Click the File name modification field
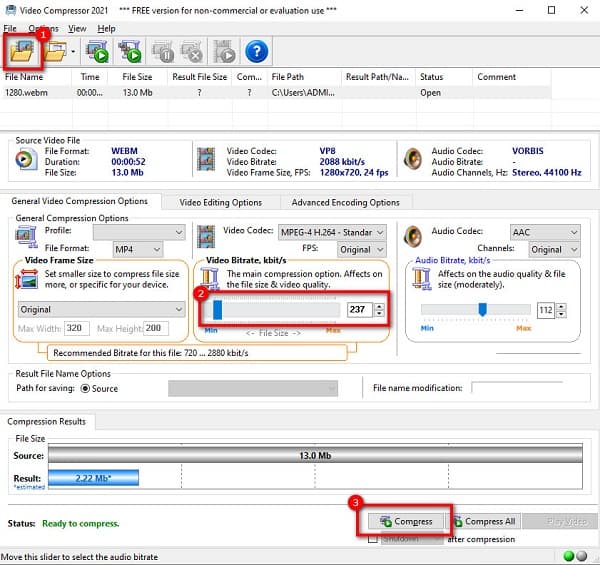600x565 pixels. (x=517, y=388)
